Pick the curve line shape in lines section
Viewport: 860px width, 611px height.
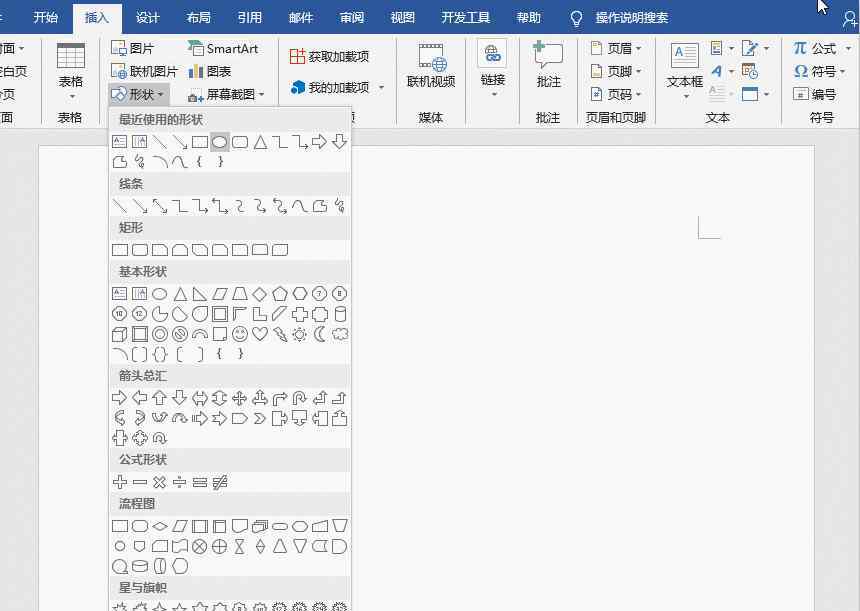click(299, 206)
